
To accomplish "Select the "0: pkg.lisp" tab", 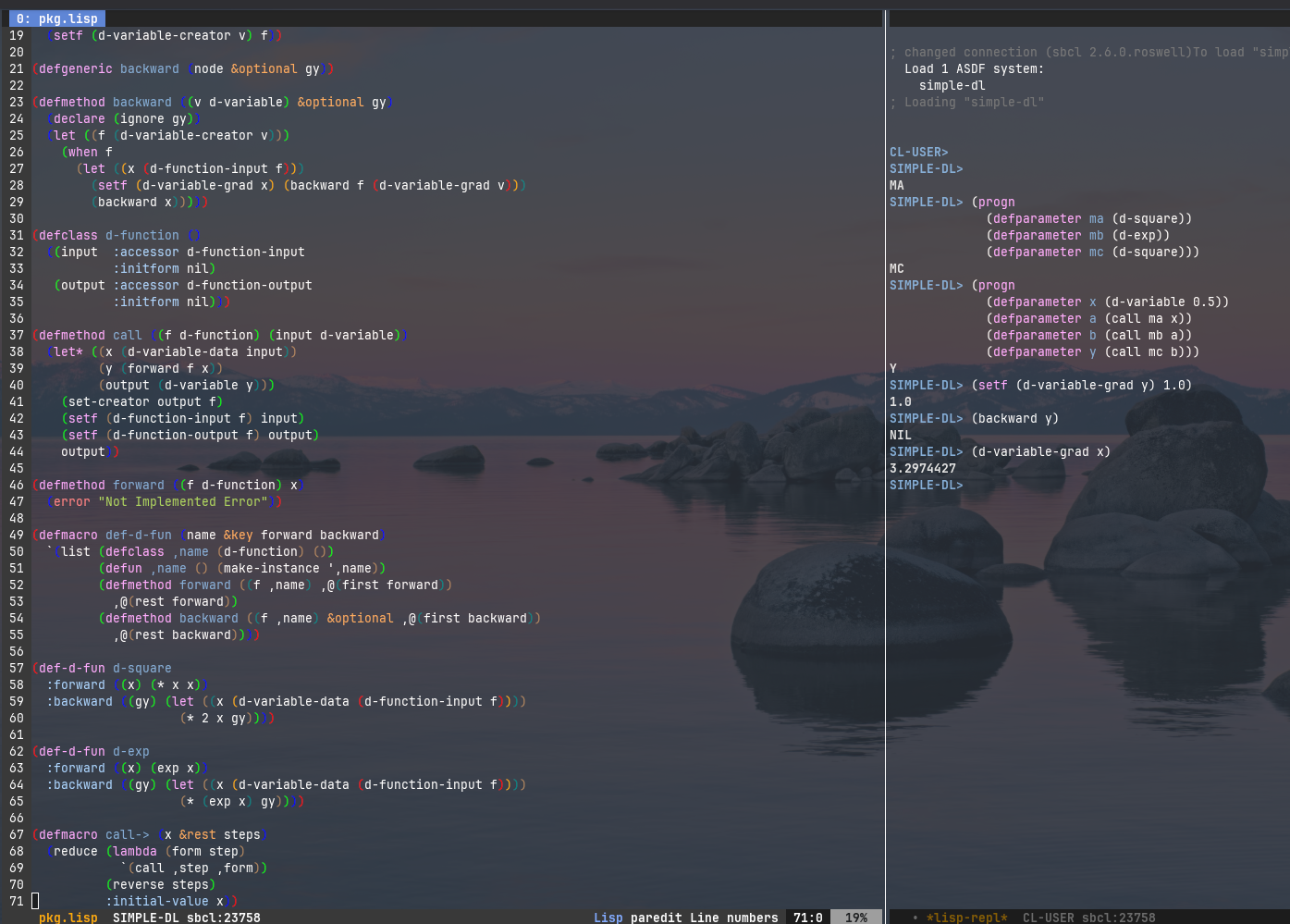I will [x=56, y=18].
